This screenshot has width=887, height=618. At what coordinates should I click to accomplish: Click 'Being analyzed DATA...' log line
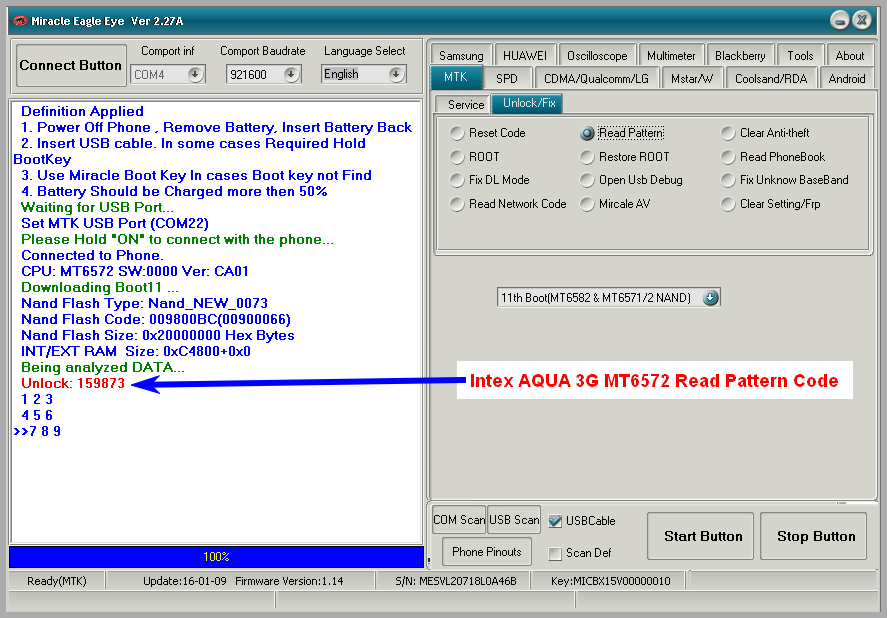[x=102, y=367]
